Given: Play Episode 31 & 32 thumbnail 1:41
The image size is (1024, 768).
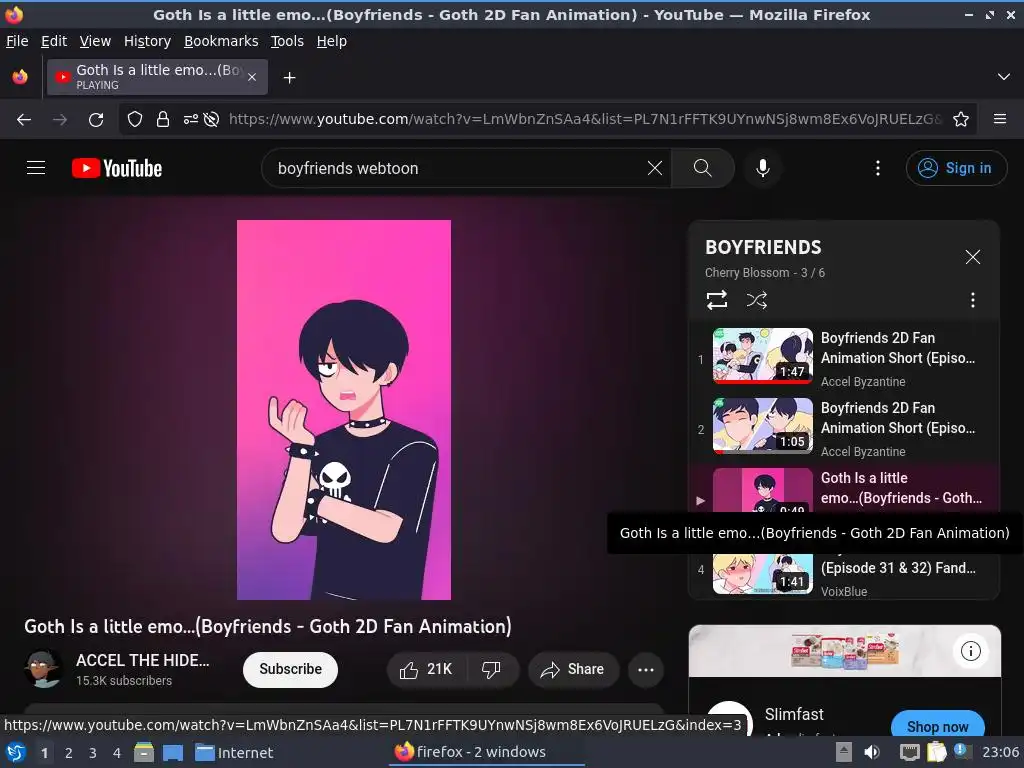Looking at the screenshot, I should pyautogui.click(x=763, y=573).
